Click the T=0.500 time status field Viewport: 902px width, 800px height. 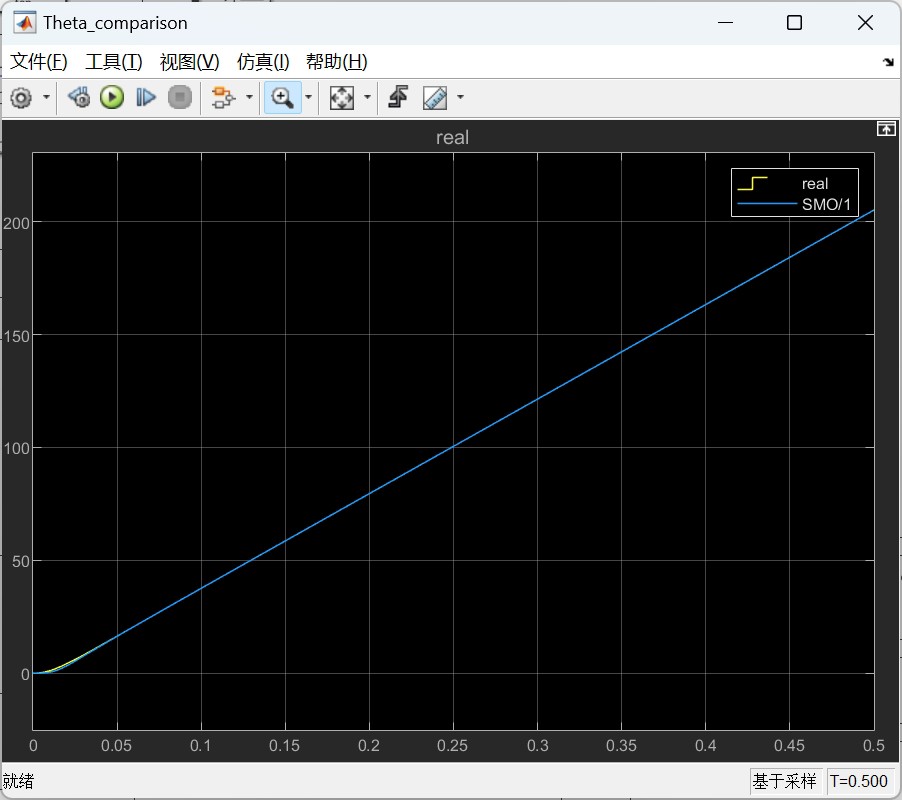pos(859,781)
